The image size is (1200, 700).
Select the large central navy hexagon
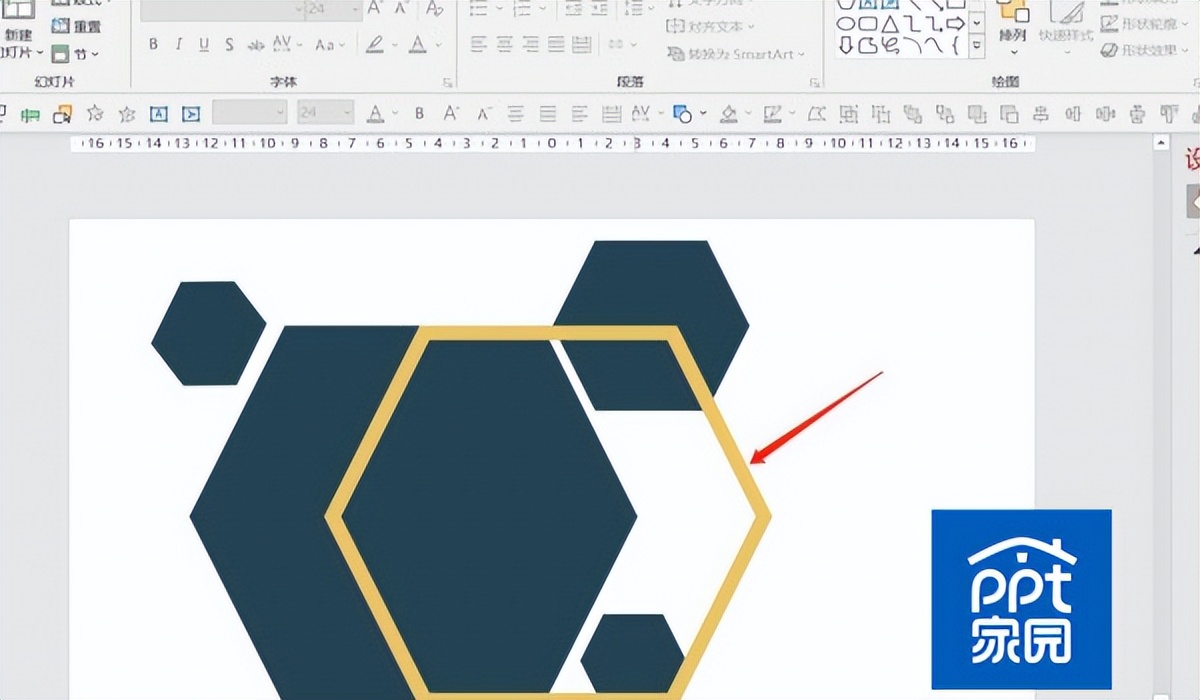[x=490, y=516]
